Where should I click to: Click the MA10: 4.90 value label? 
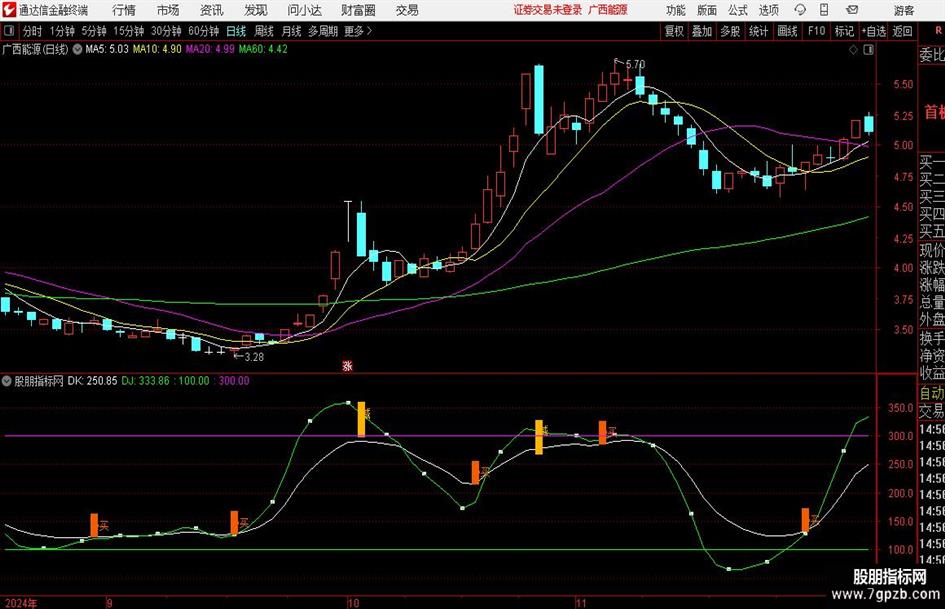point(157,49)
